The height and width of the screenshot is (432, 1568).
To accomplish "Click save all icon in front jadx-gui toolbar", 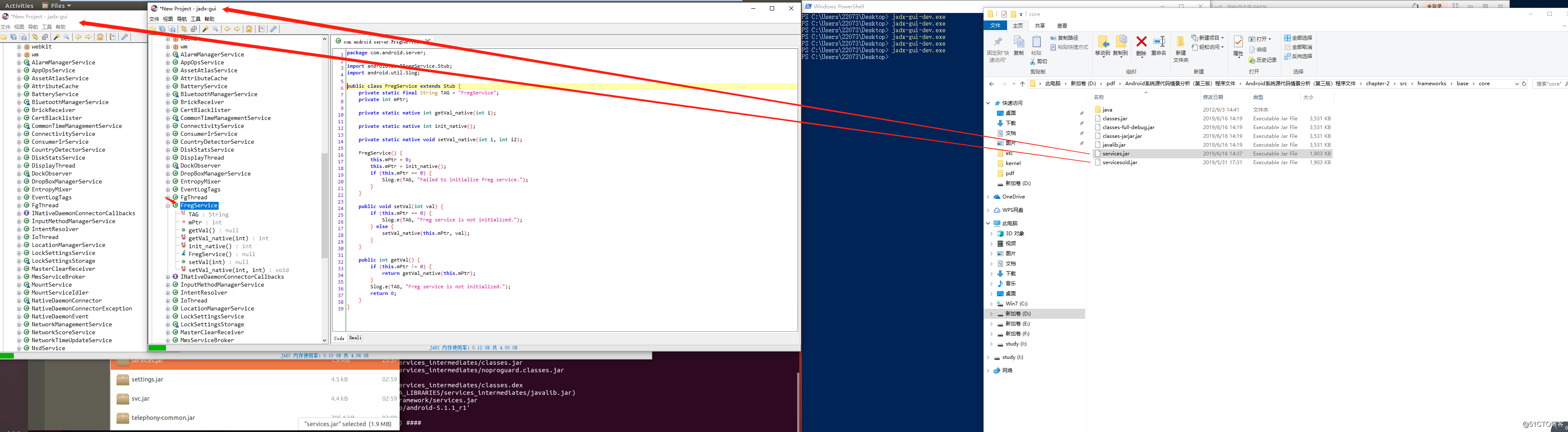I will coord(163,29).
